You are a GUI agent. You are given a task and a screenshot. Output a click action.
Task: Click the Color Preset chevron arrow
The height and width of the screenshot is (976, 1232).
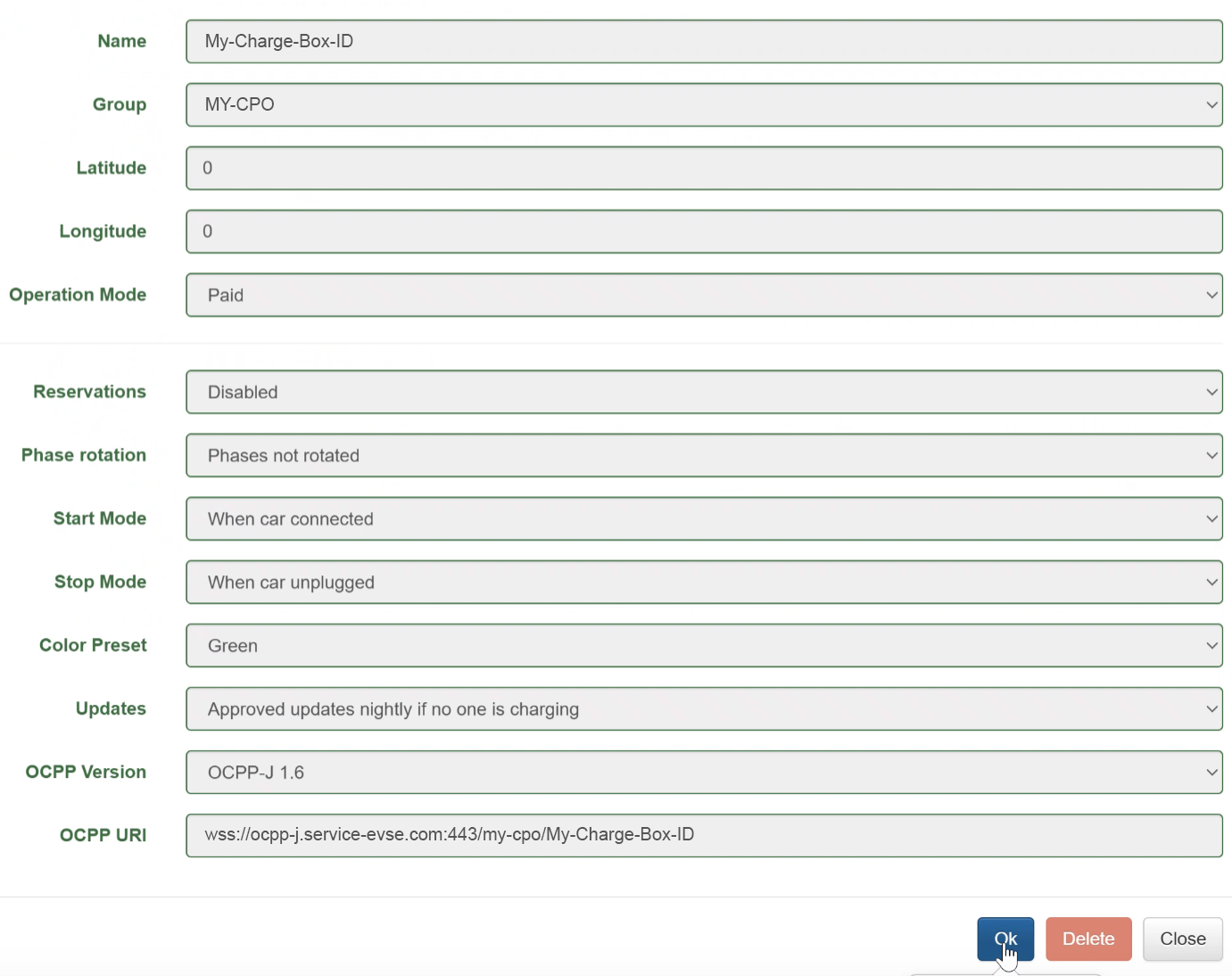coord(1211,646)
